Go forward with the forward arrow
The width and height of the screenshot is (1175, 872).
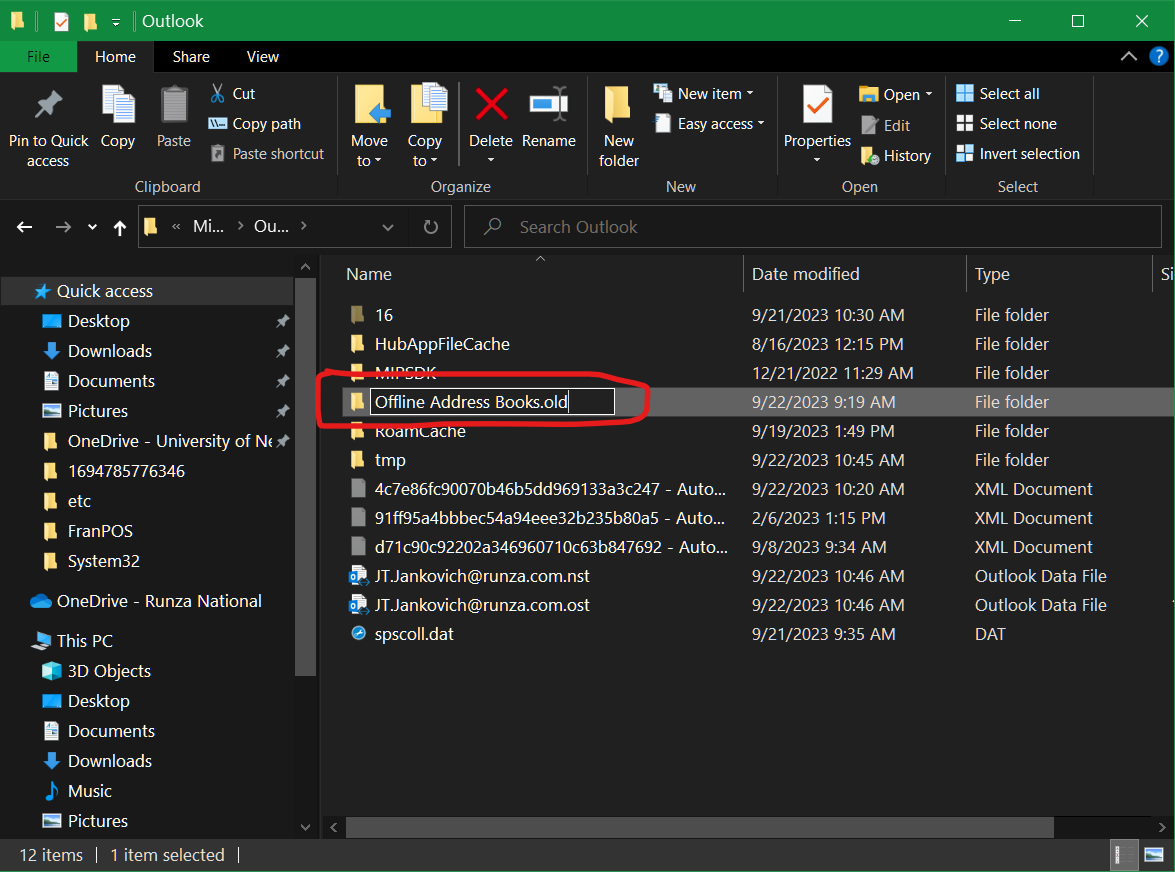click(x=64, y=227)
